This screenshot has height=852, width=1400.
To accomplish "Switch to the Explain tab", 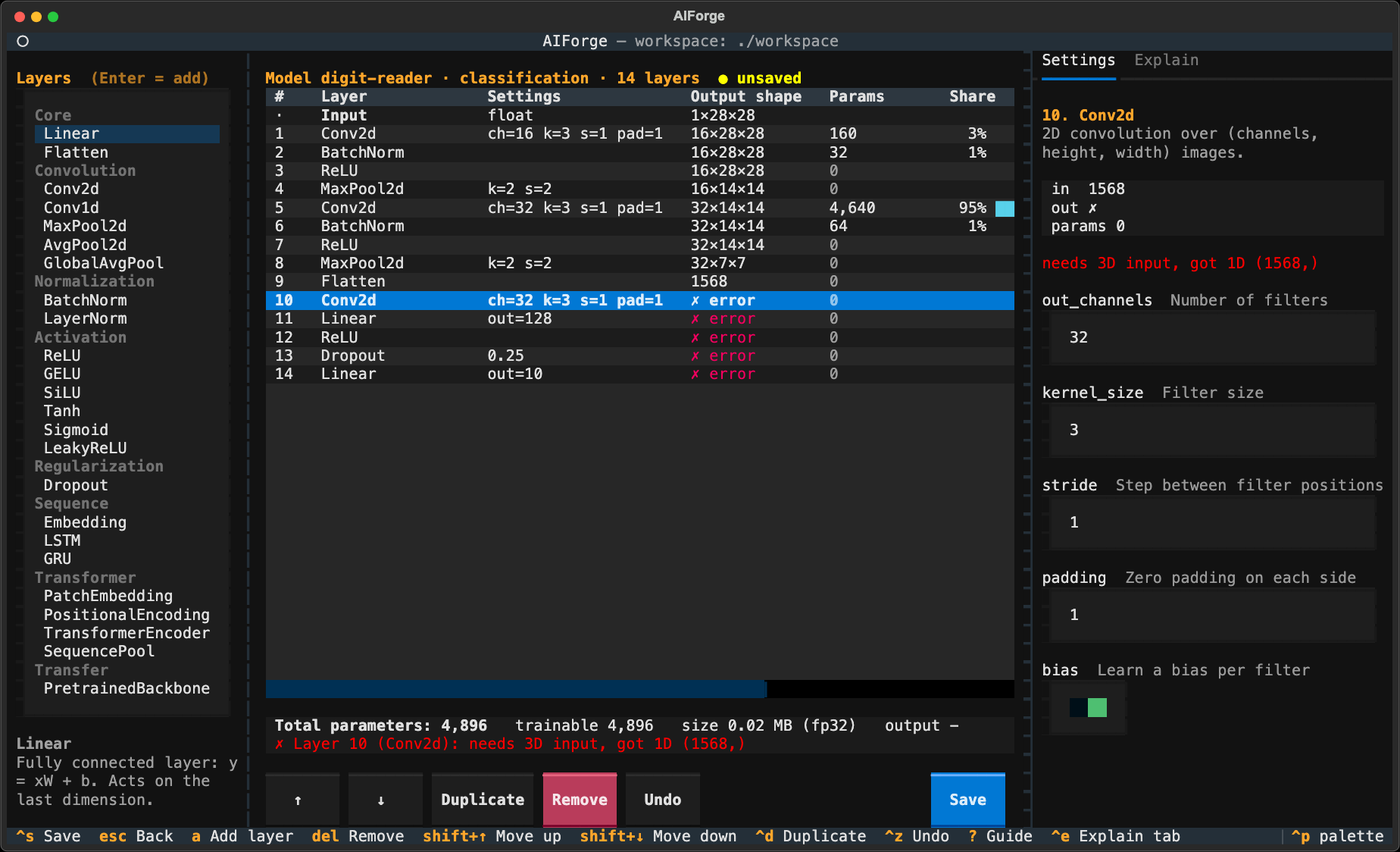I will 1166,60.
